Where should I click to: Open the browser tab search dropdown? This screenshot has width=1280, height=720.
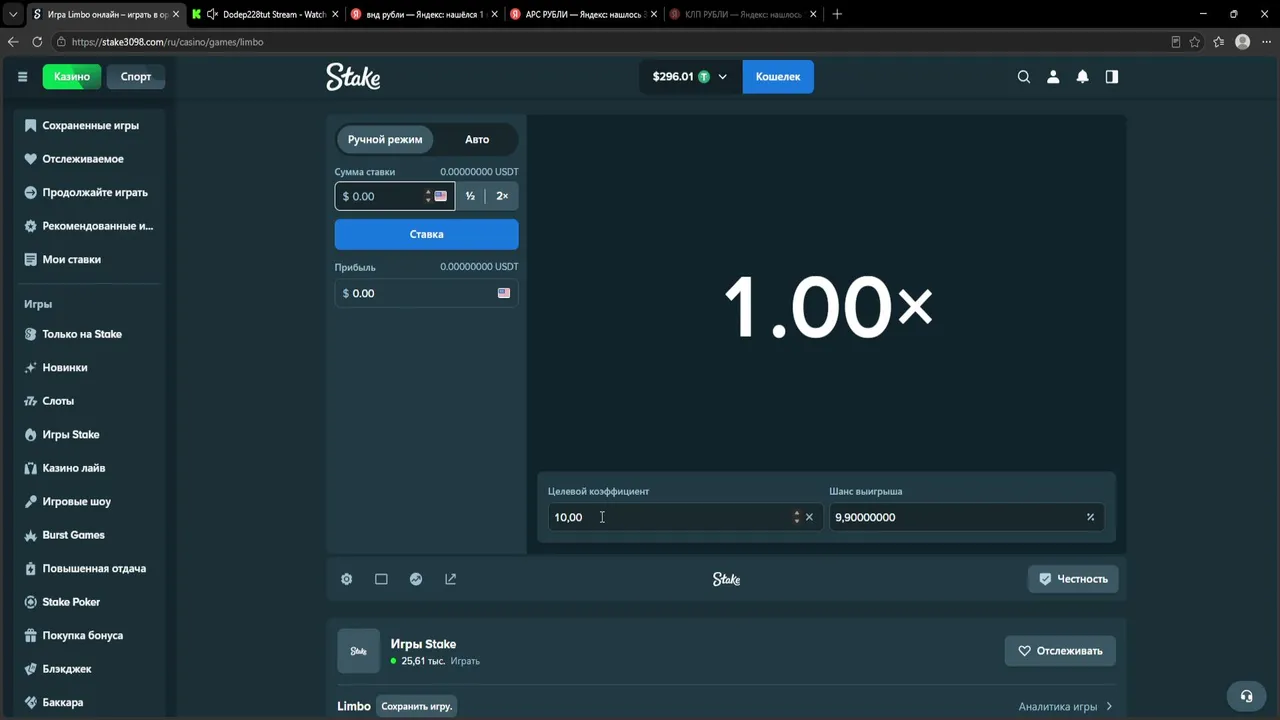[x=13, y=14]
